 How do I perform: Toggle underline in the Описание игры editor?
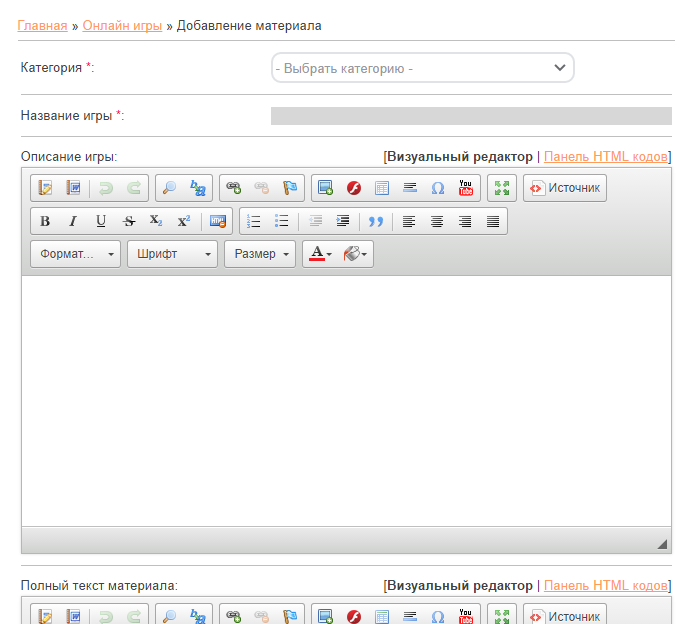click(101, 221)
